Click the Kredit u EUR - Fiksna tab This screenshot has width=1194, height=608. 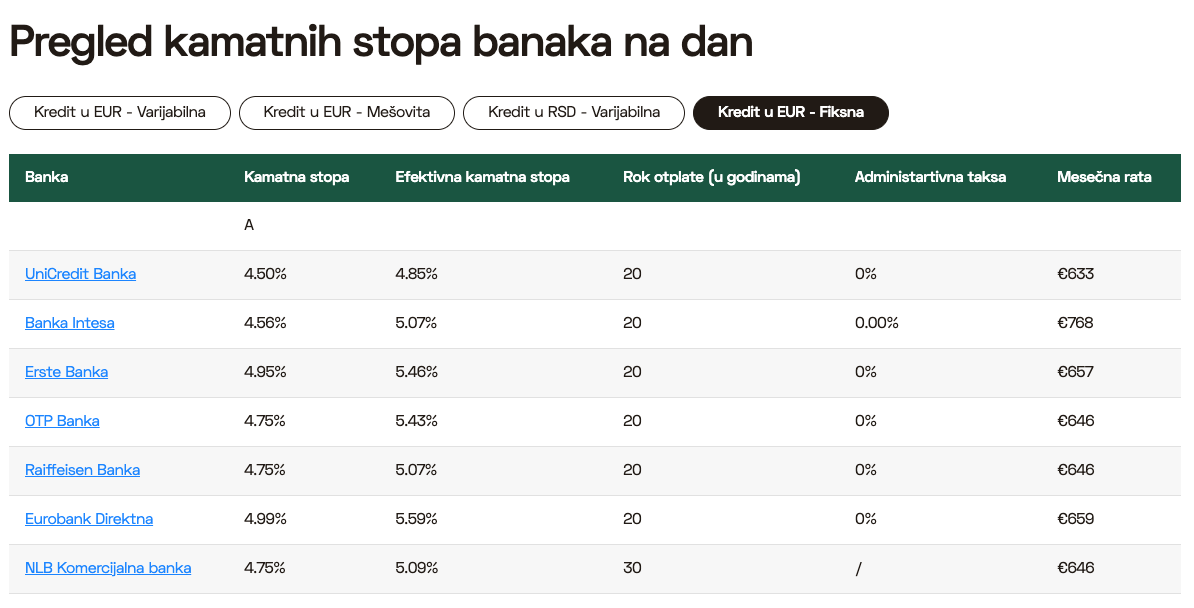(x=791, y=112)
